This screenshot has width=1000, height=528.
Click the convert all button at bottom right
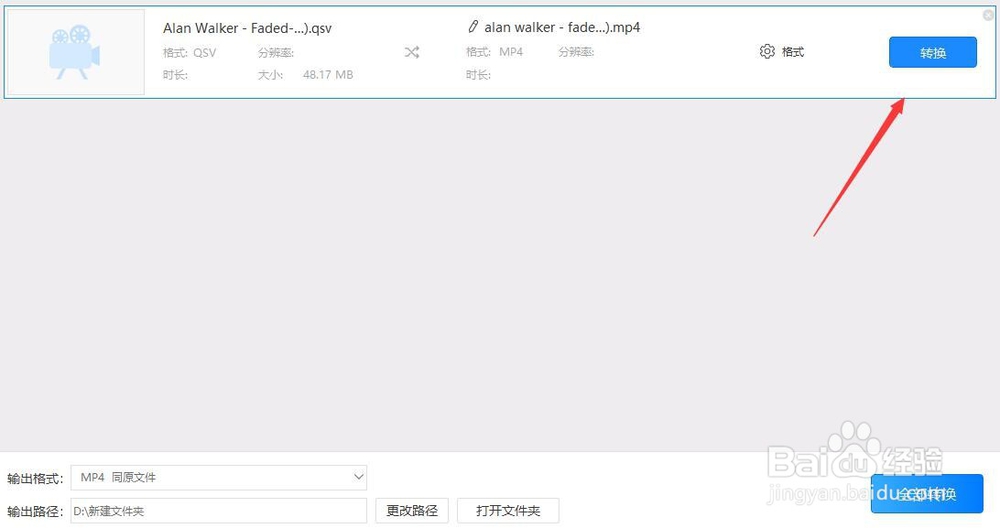927,494
